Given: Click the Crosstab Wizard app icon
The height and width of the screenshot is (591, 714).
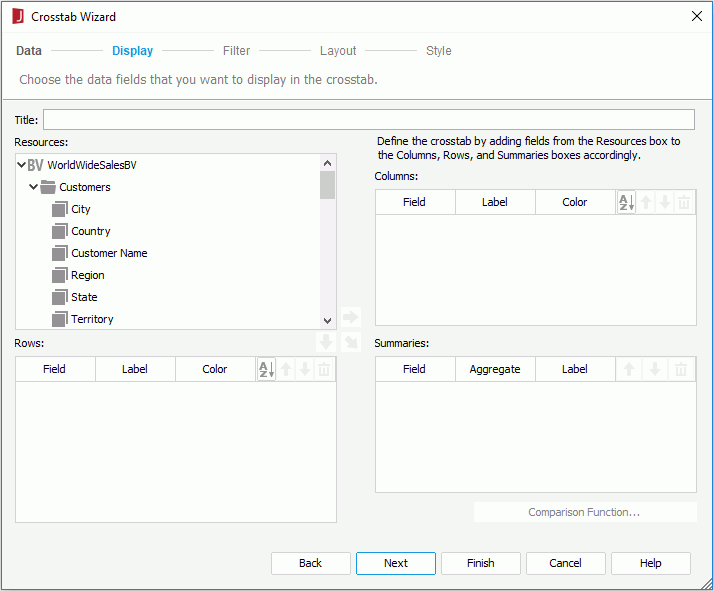Looking at the screenshot, I should (18, 16).
